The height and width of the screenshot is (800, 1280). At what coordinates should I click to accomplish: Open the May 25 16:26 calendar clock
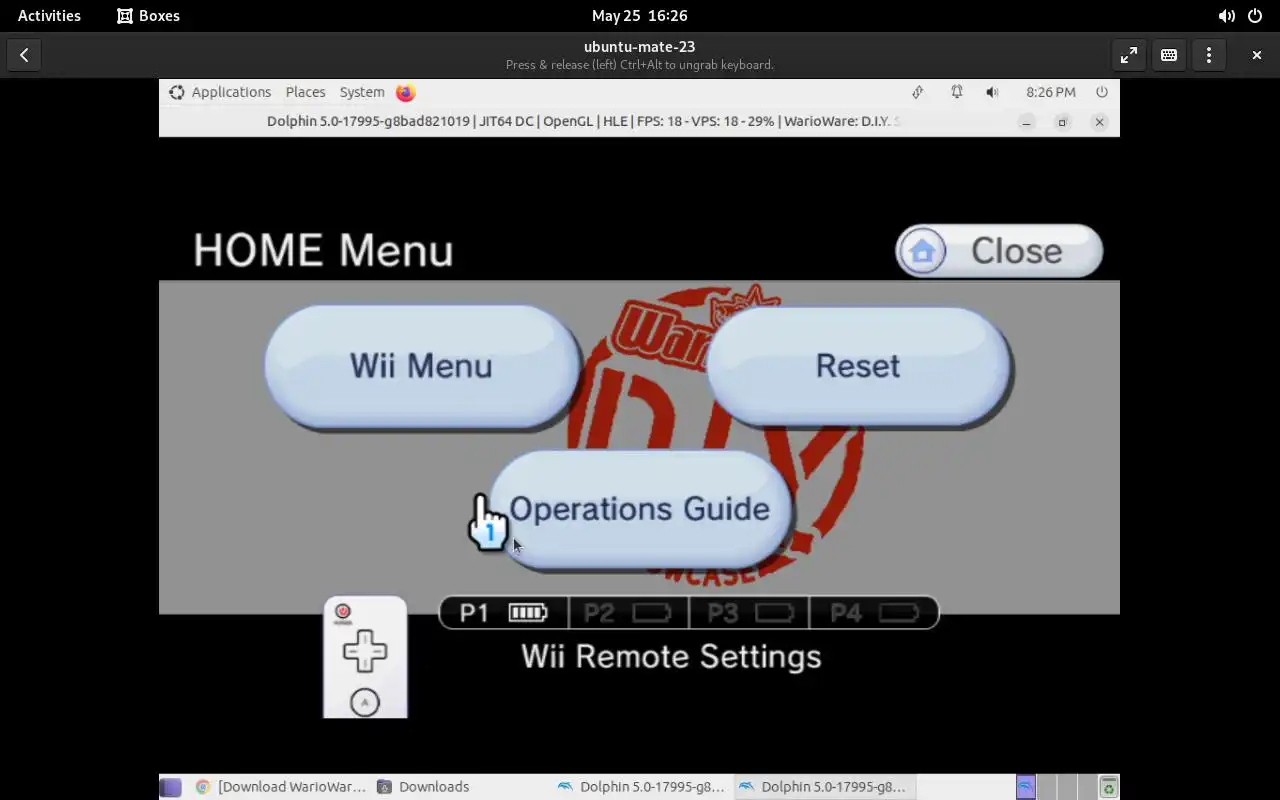pos(639,16)
